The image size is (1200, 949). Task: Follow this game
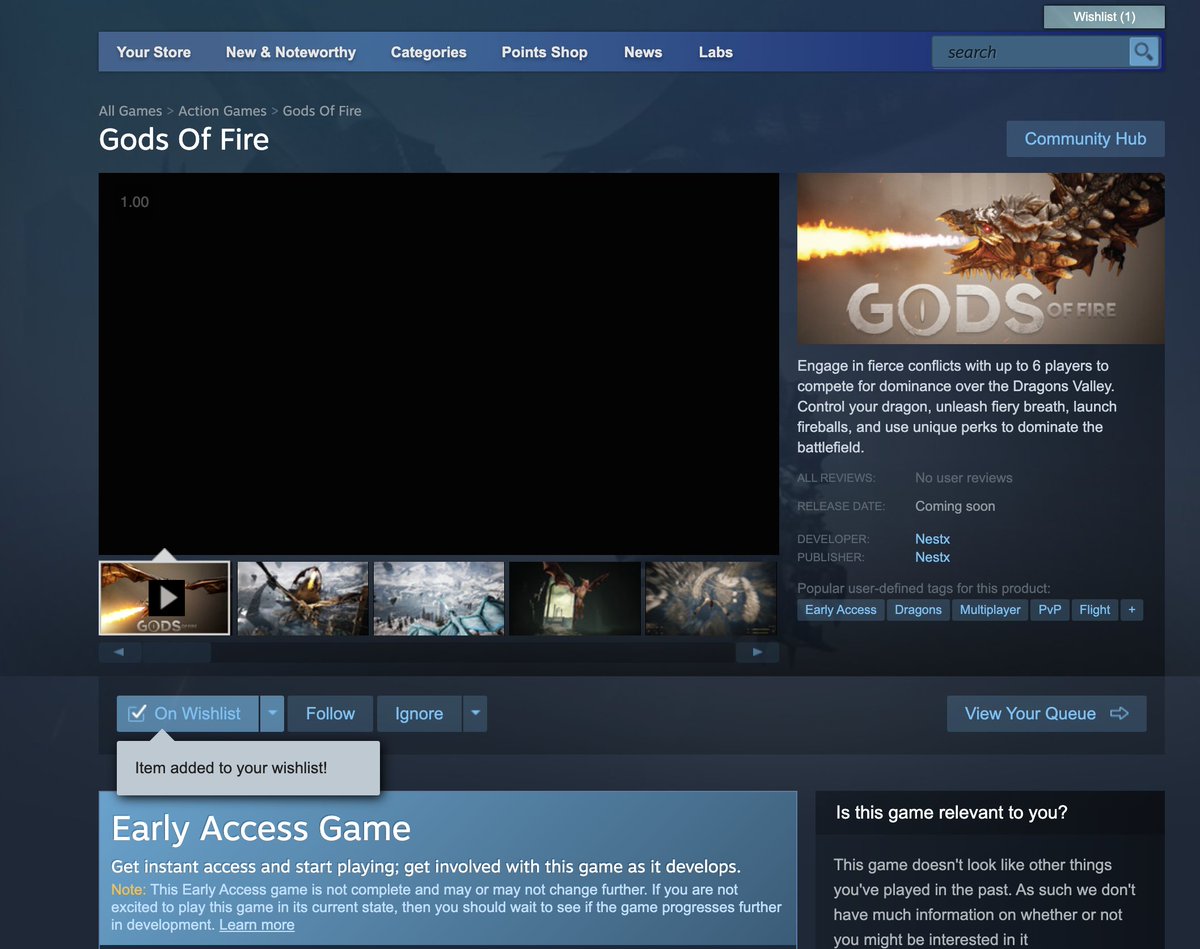(x=330, y=714)
